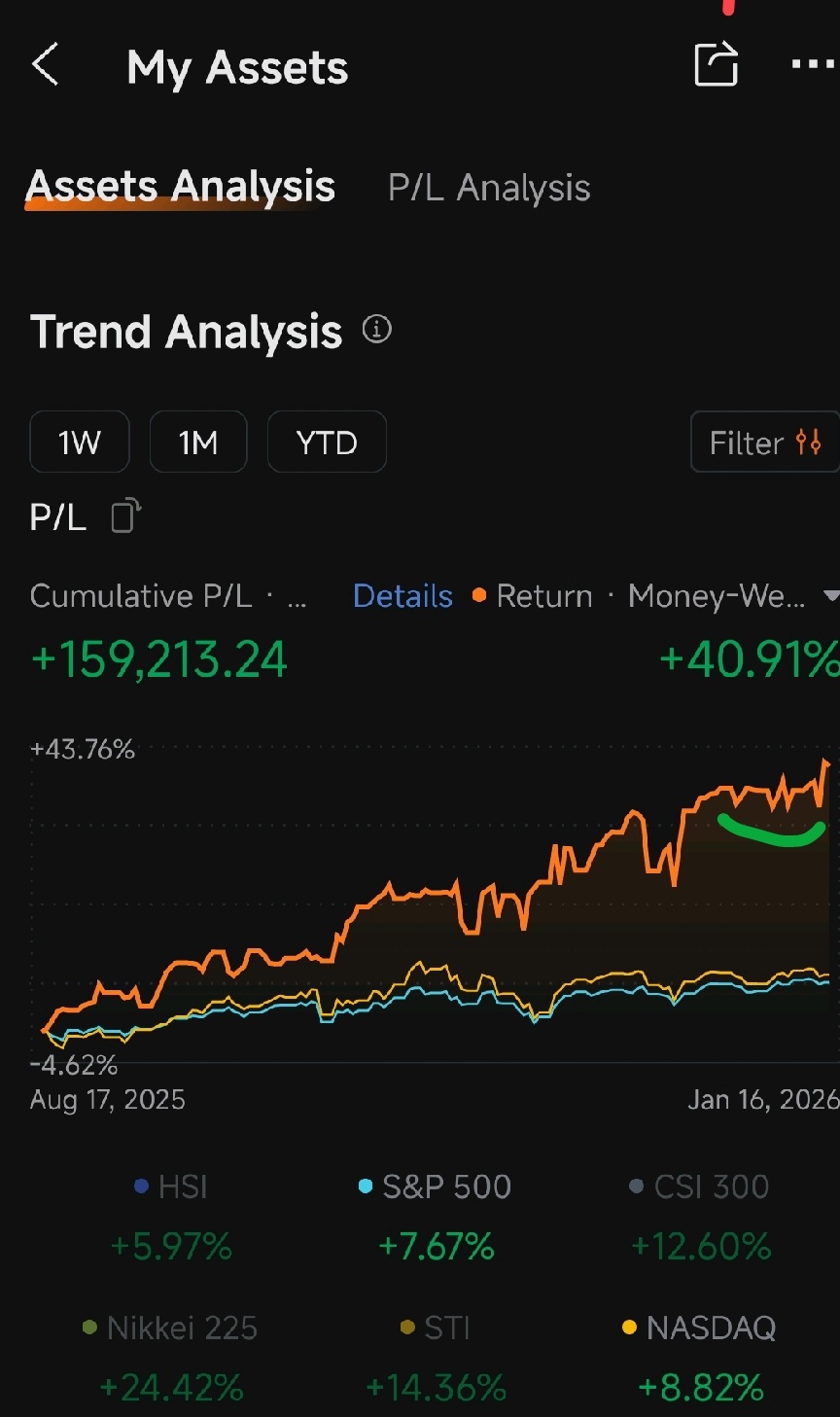This screenshot has width=840, height=1417.
Task: Switch to the P/L Analysis tab
Action: 488,187
